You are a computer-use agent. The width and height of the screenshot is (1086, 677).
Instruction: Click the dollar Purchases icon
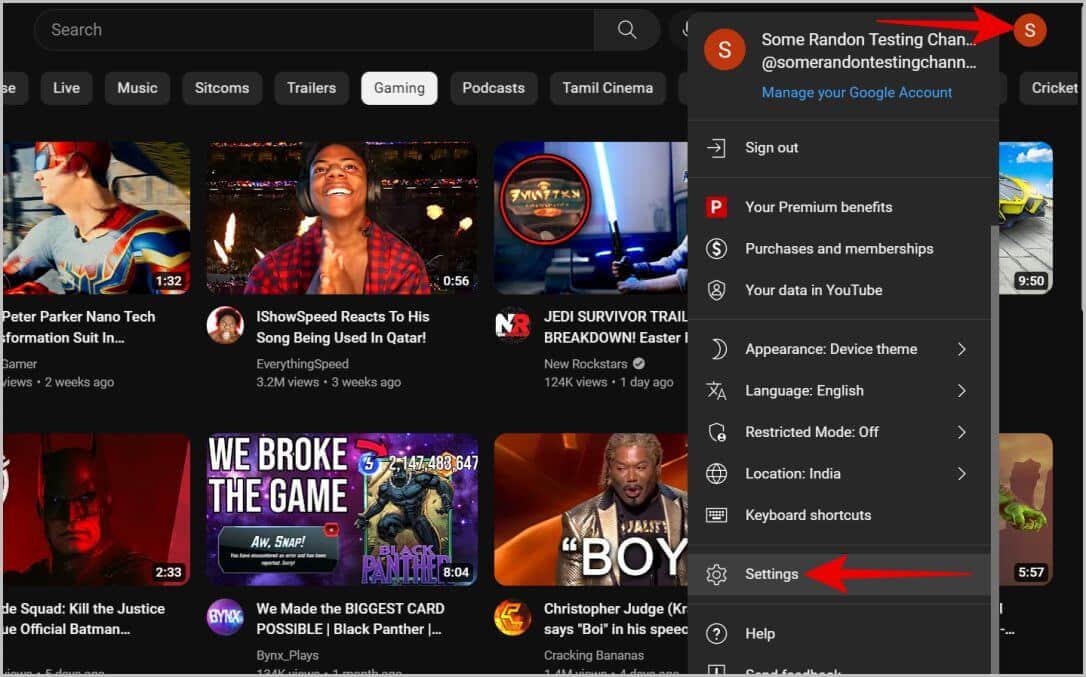(716, 248)
